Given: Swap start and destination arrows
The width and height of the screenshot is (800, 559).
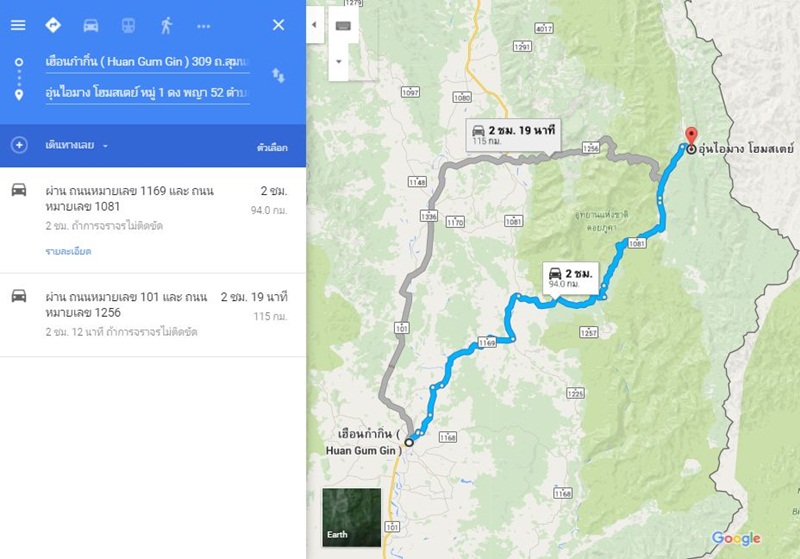Looking at the screenshot, I should point(278,75).
